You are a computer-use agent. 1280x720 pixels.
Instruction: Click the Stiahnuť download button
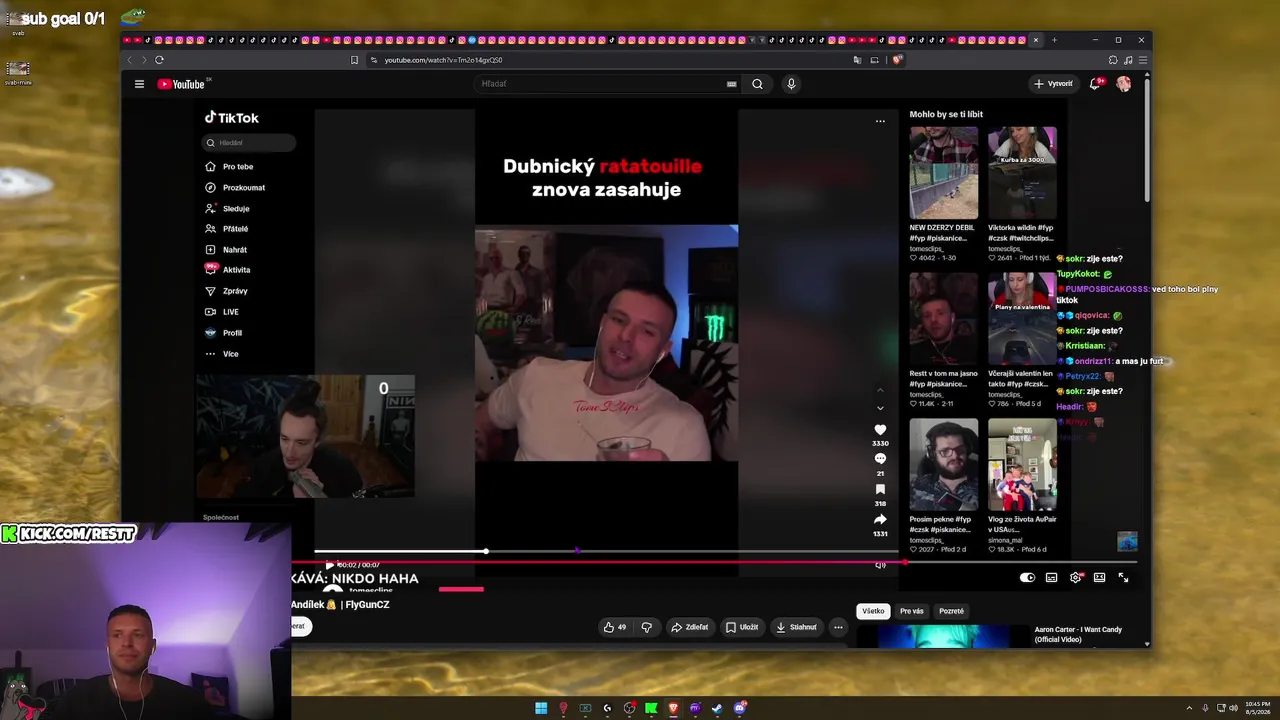(x=797, y=627)
